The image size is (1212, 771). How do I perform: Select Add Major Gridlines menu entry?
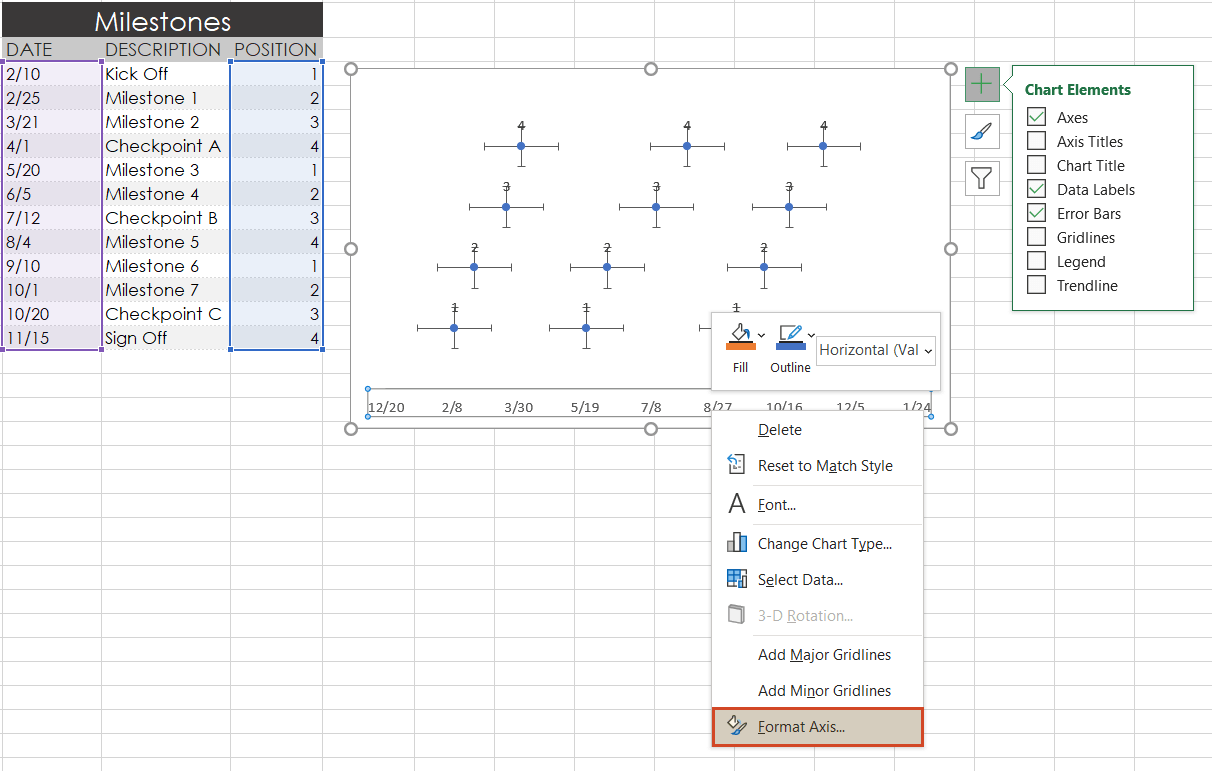[x=824, y=654]
